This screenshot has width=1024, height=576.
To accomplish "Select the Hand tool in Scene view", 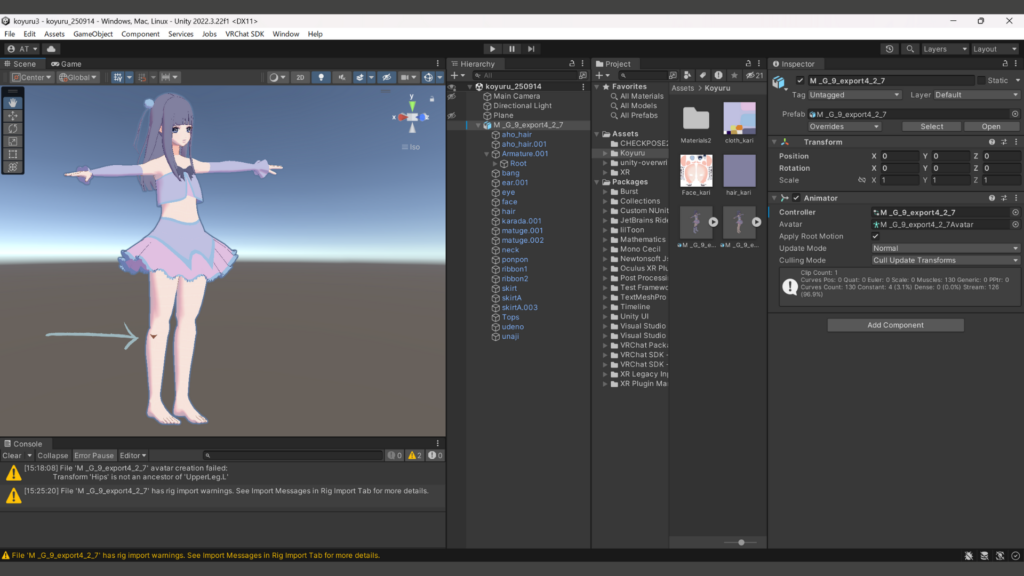I will click(13, 102).
